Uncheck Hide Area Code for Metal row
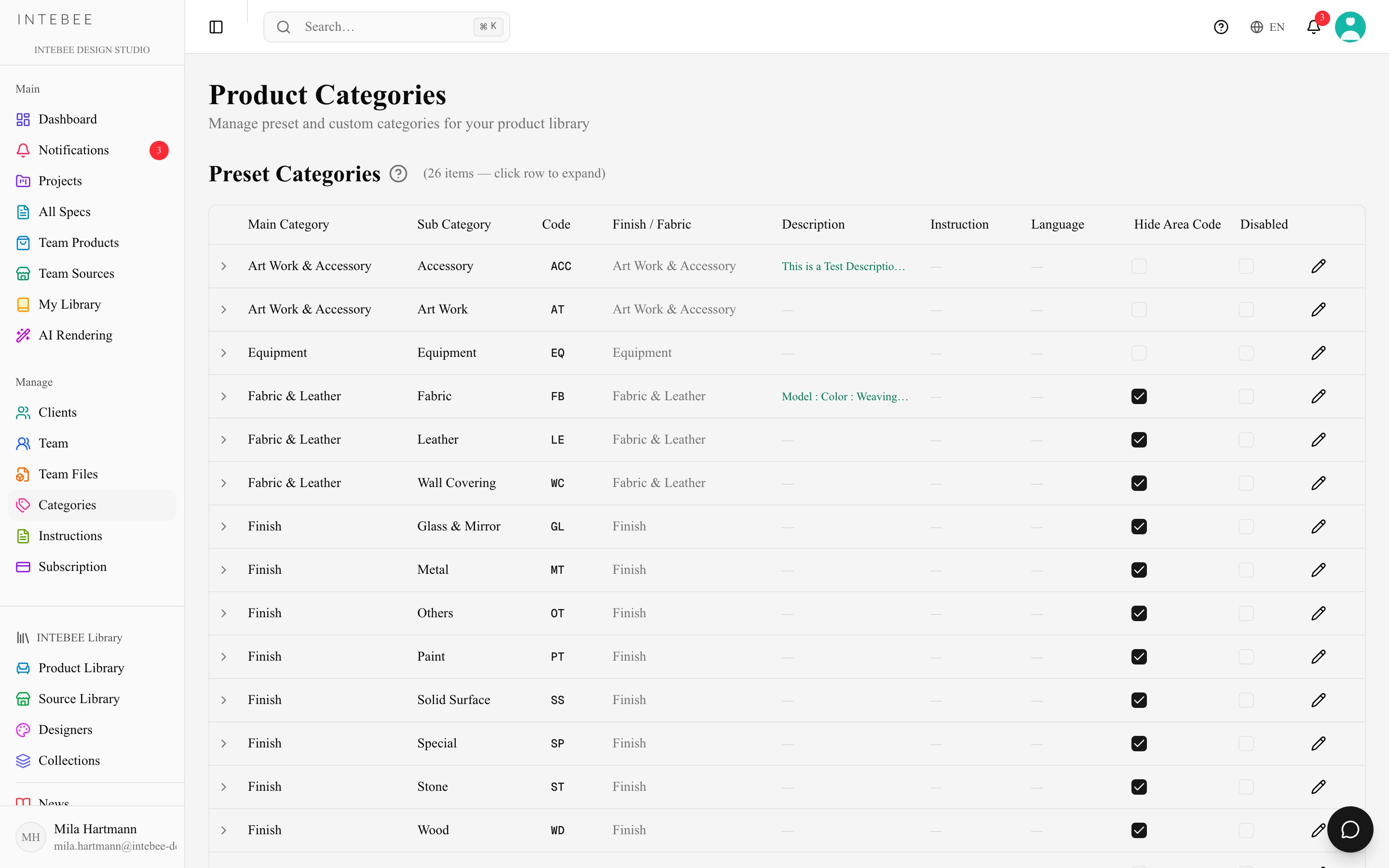1389x868 pixels. [x=1139, y=570]
